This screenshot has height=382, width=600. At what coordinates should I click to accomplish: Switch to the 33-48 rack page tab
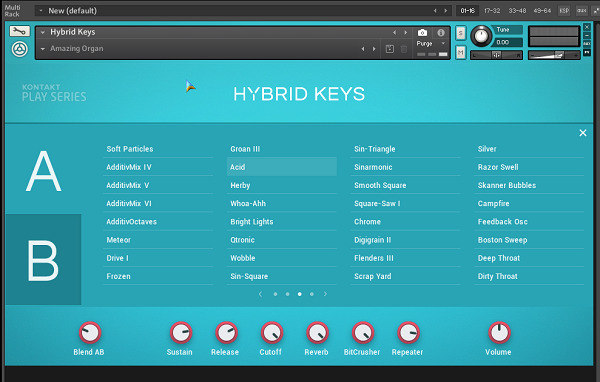click(517, 11)
